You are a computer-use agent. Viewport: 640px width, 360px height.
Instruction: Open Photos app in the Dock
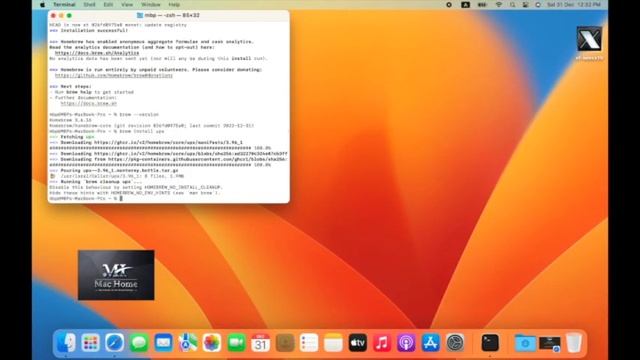coord(212,342)
